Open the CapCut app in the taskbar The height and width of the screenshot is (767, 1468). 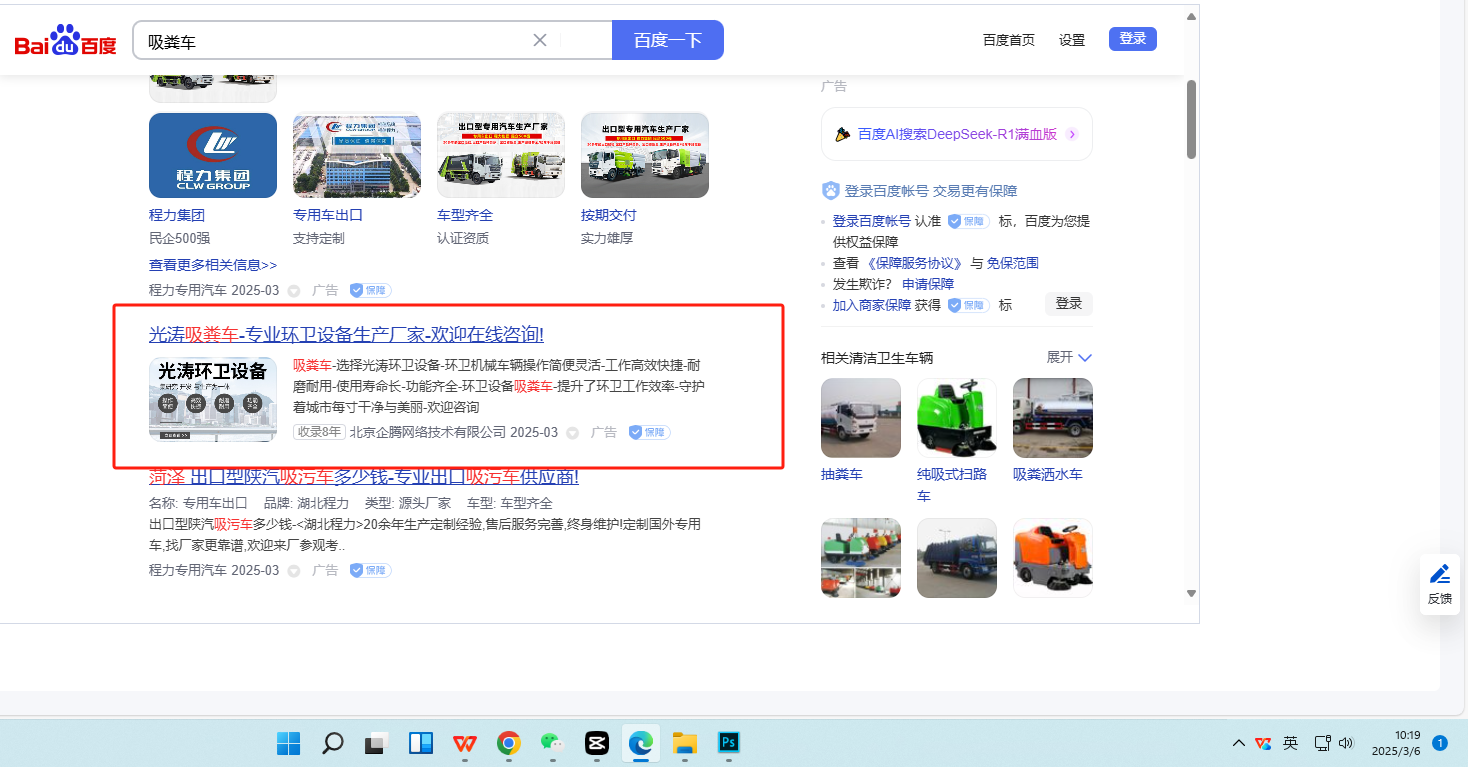596,743
